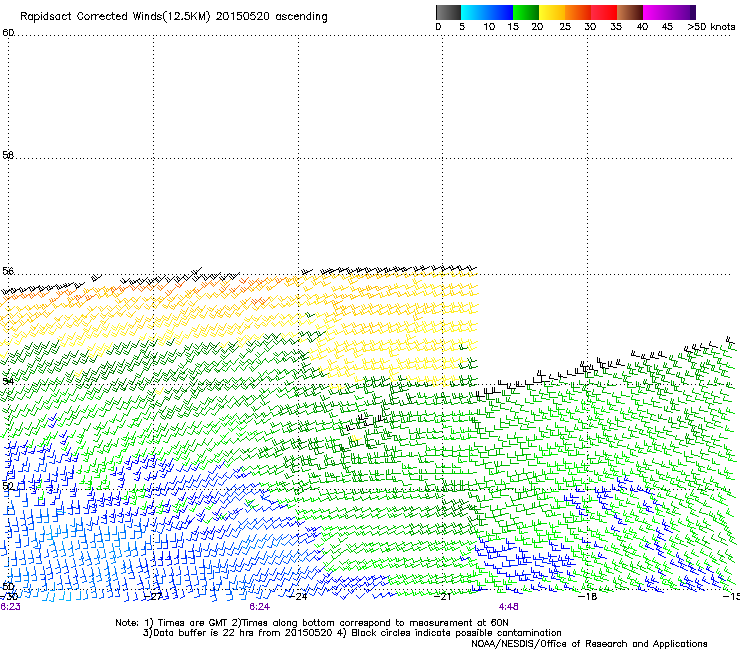Click the note 'Times are GMT' line

click(x=312, y=623)
